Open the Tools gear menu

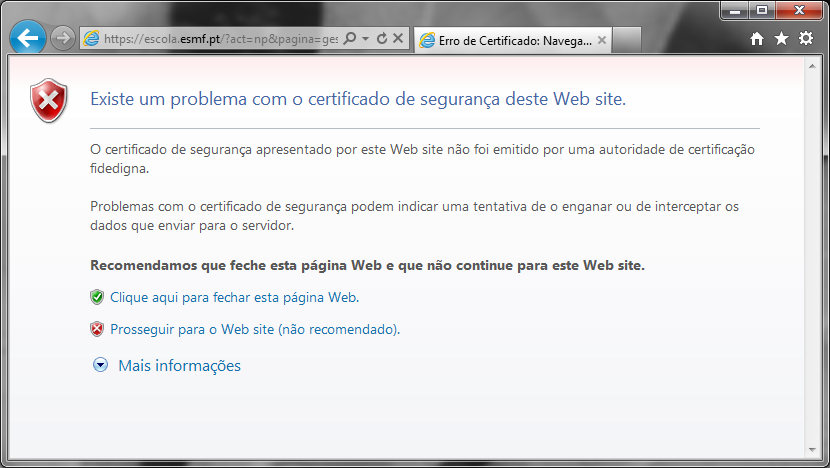pos(806,39)
